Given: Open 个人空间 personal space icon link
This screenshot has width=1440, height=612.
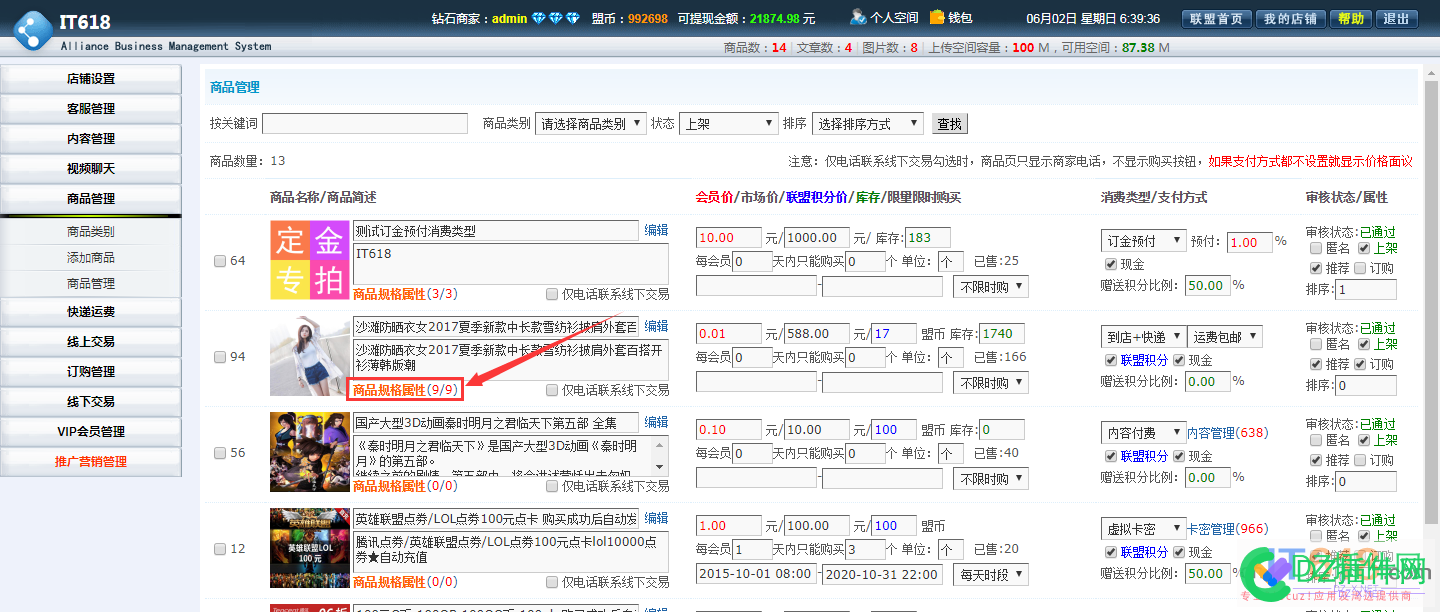Looking at the screenshot, I should 858,17.
